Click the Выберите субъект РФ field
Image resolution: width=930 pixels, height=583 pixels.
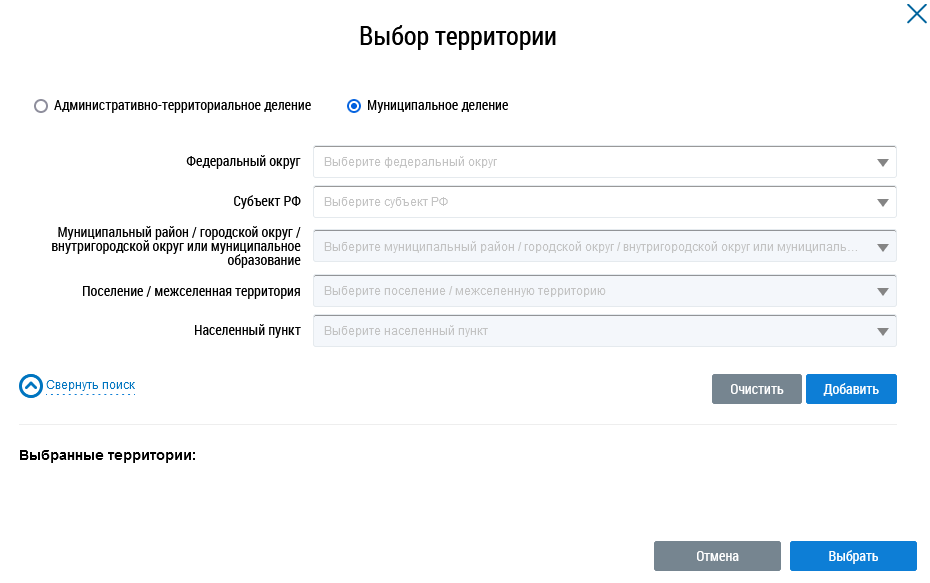coord(590,202)
